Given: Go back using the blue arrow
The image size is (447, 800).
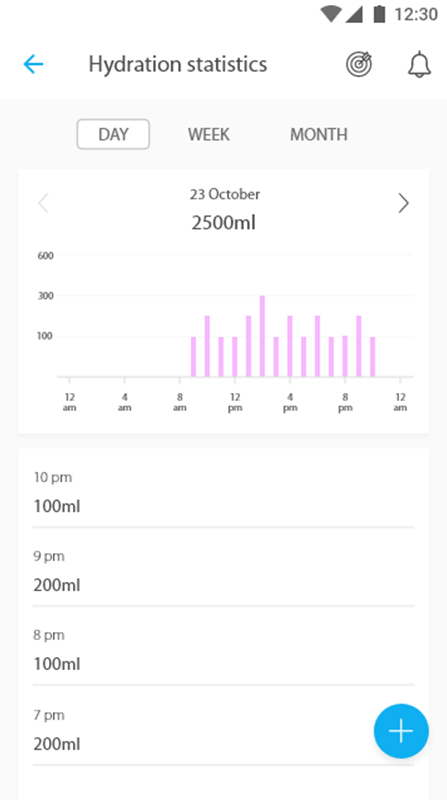Looking at the screenshot, I should tap(33, 64).
